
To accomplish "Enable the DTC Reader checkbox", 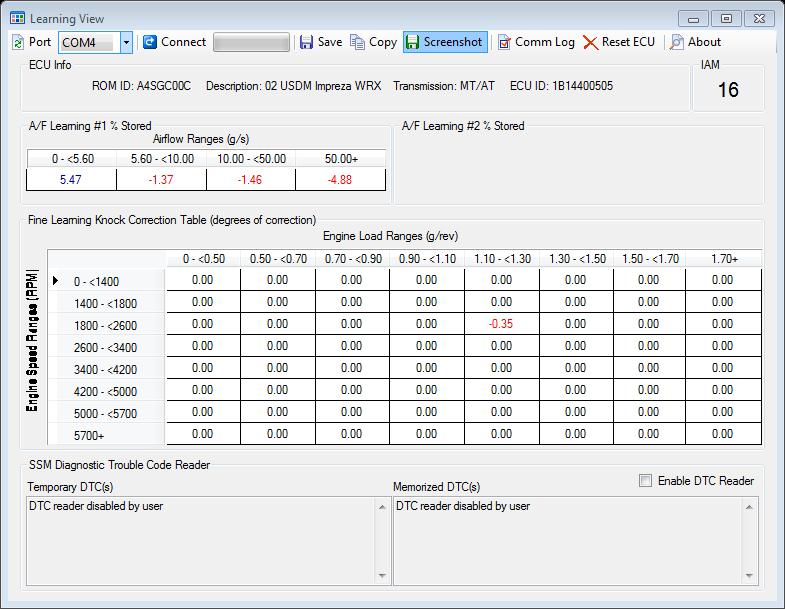I will 645,481.
